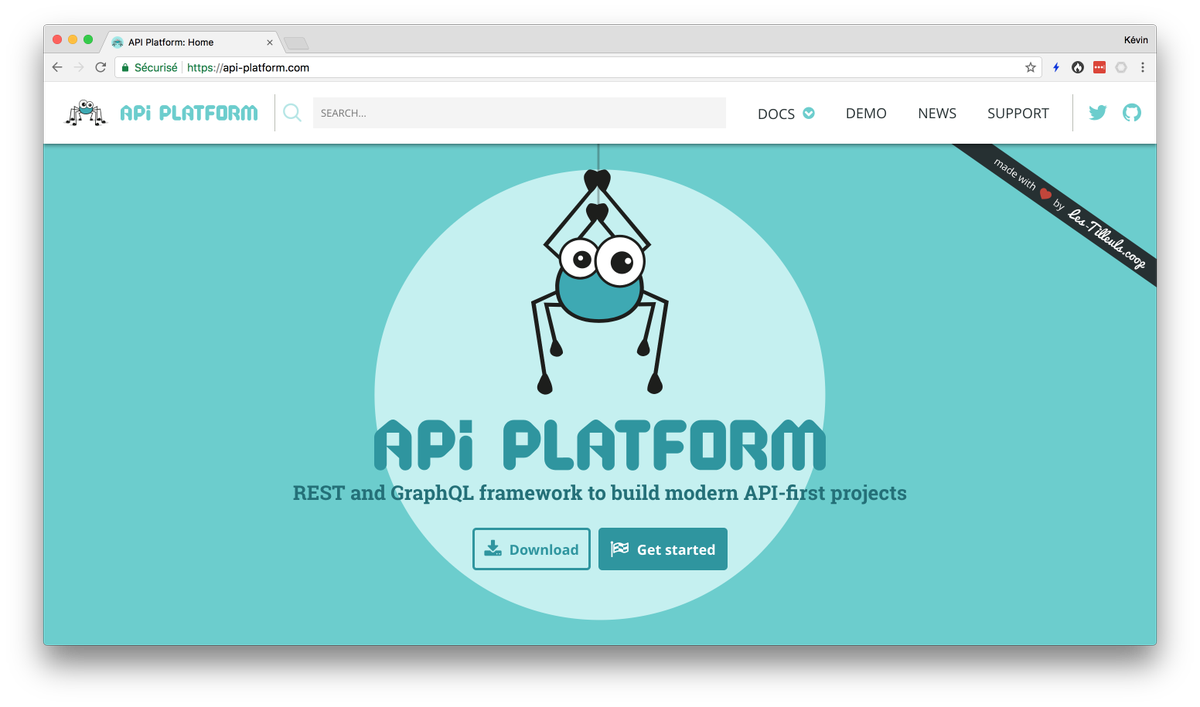Click the API PLATFORM header wordmark
Screen dimensions: 1200x707
click(x=189, y=113)
